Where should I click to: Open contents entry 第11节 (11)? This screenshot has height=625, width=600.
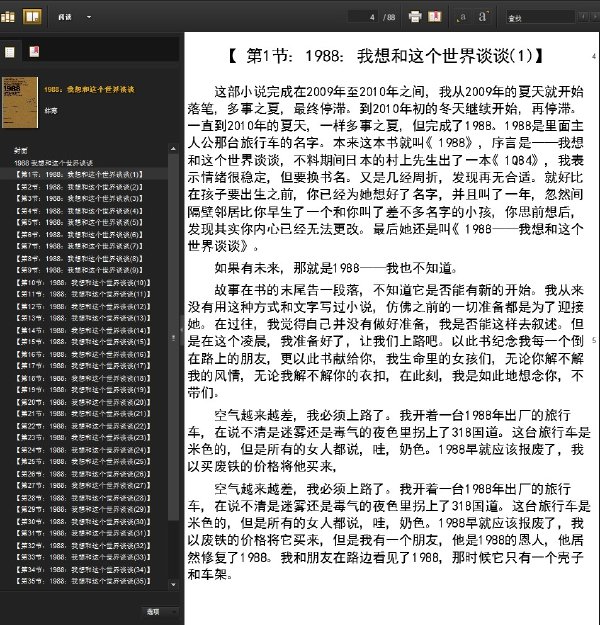tap(83, 294)
